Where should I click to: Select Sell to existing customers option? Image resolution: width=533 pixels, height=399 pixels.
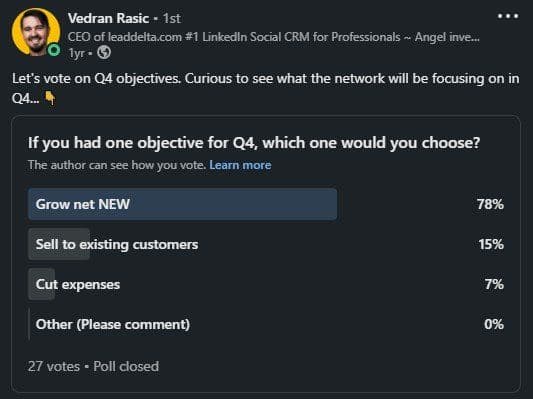pyautogui.click(x=266, y=244)
